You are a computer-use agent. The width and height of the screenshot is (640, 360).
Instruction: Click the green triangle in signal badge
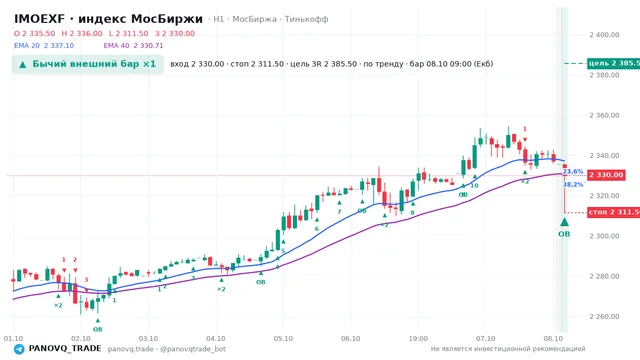(x=23, y=64)
